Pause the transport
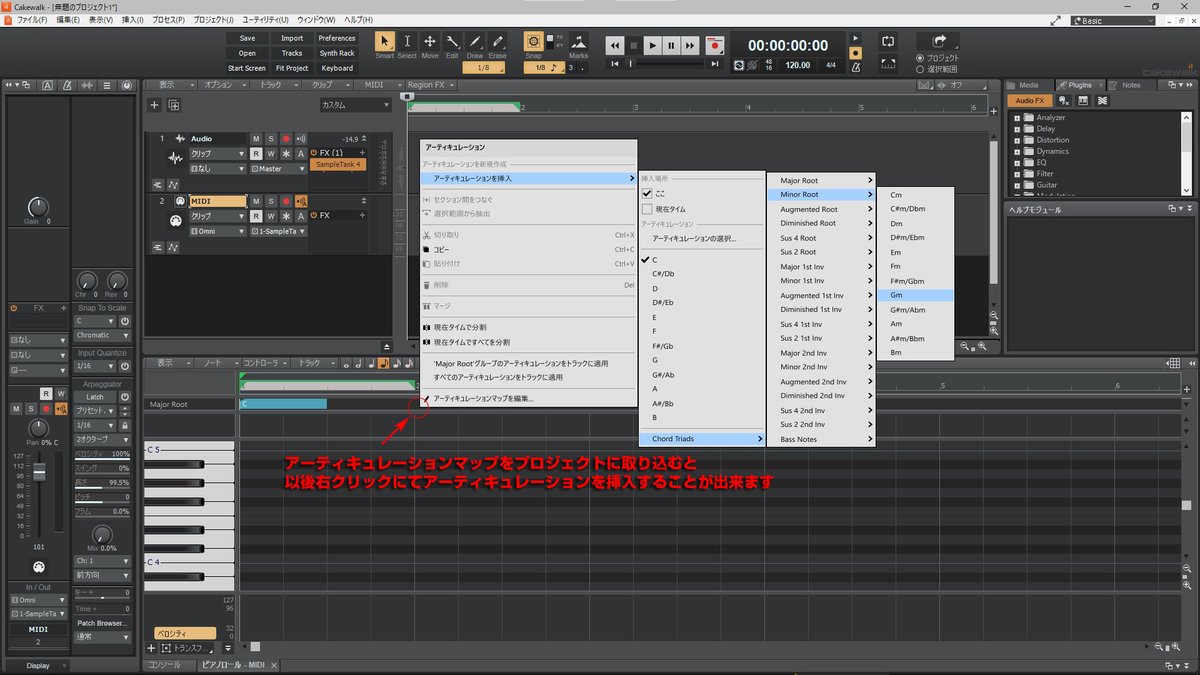This screenshot has width=1200, height=675. pos(671,45)
